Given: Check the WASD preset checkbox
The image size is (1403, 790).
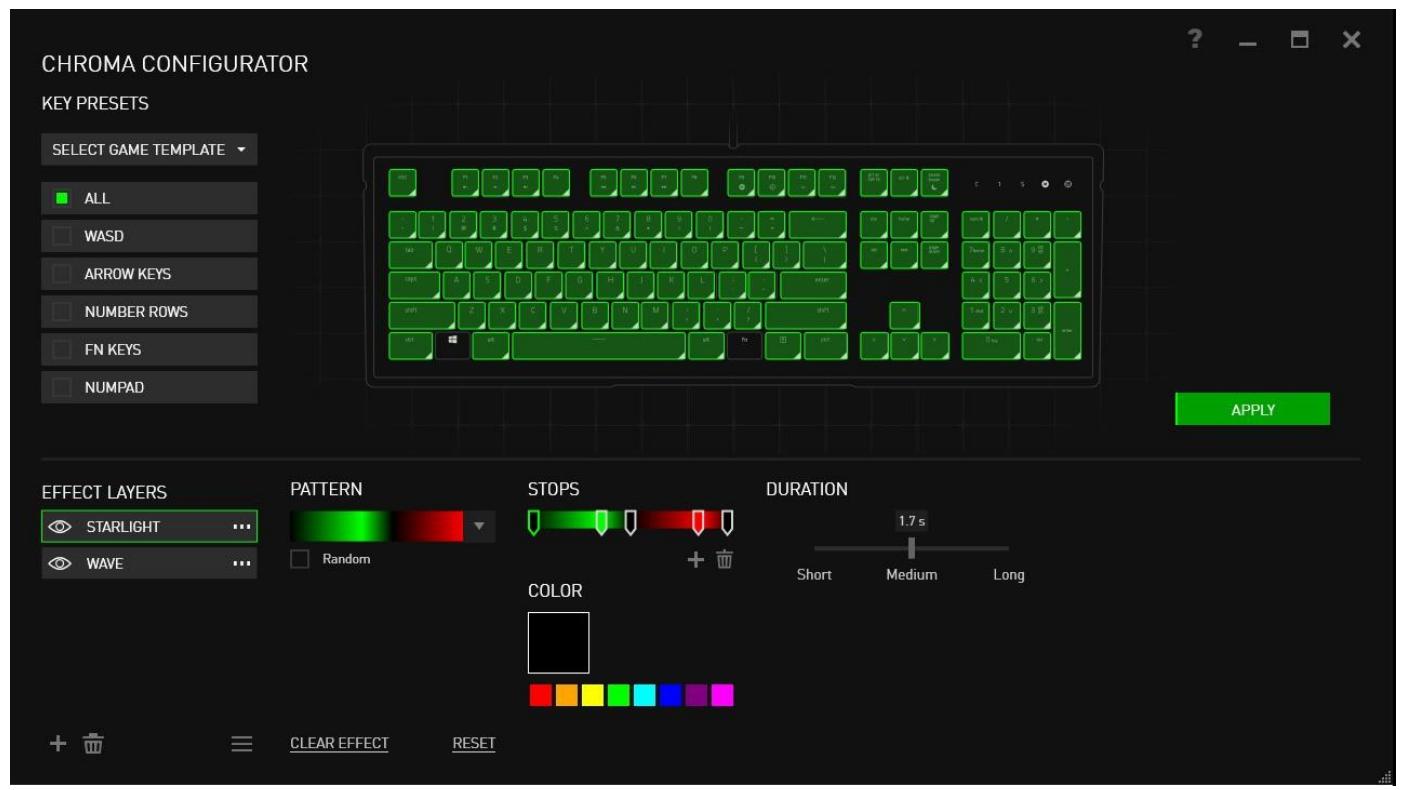Looking at the screenshot, I should (x=62, y=236).
